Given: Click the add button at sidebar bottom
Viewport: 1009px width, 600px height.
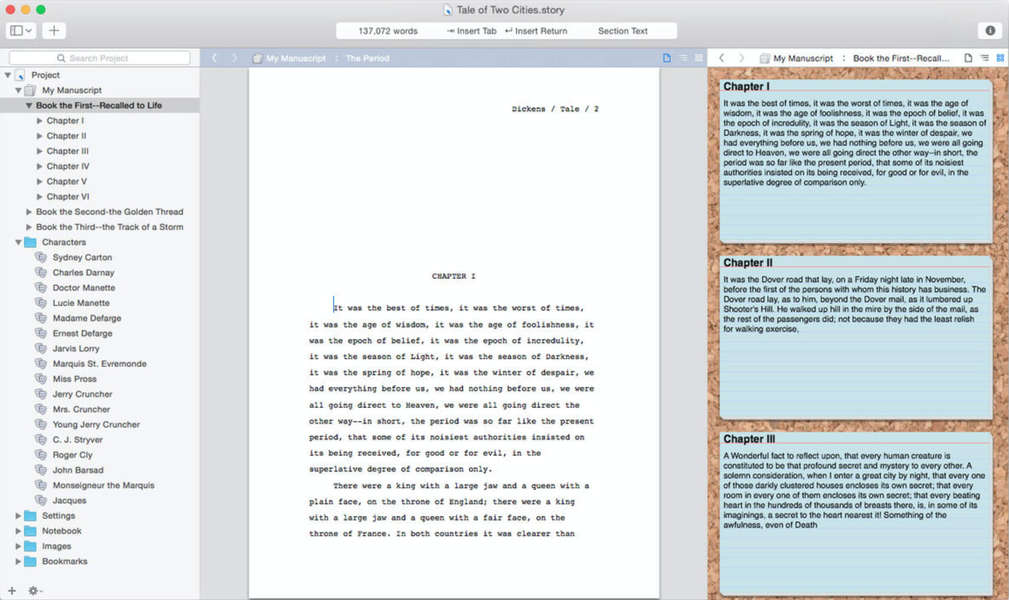Looking at the screenshot, I should [12, 590].
